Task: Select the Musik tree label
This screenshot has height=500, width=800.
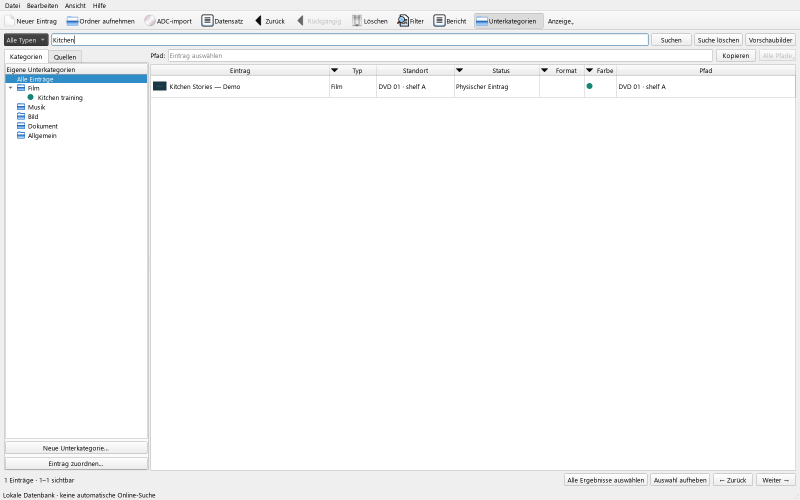Action: point(36,107)
